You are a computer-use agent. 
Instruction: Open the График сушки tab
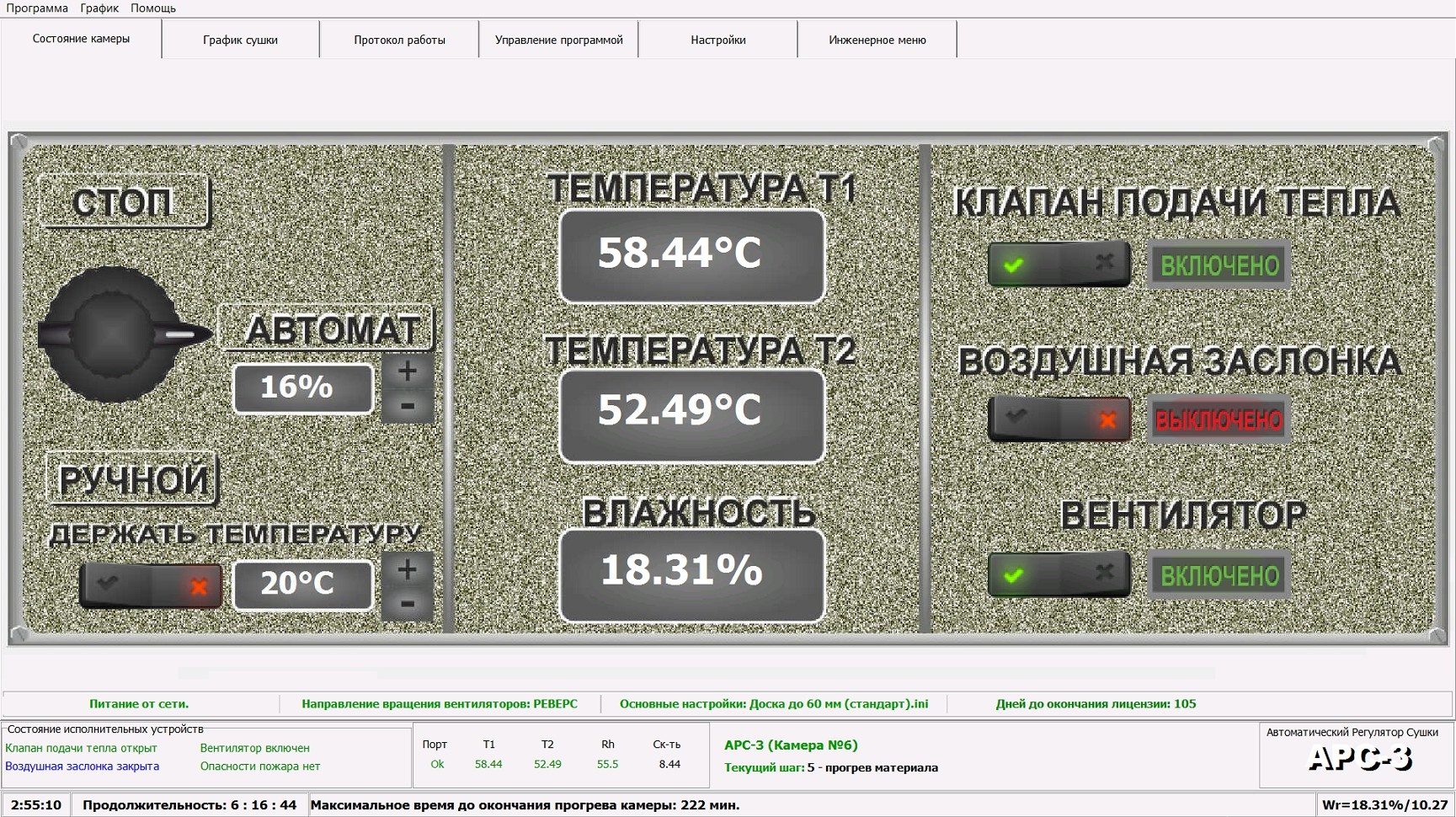pyautogui.click(x=240, y=40)
